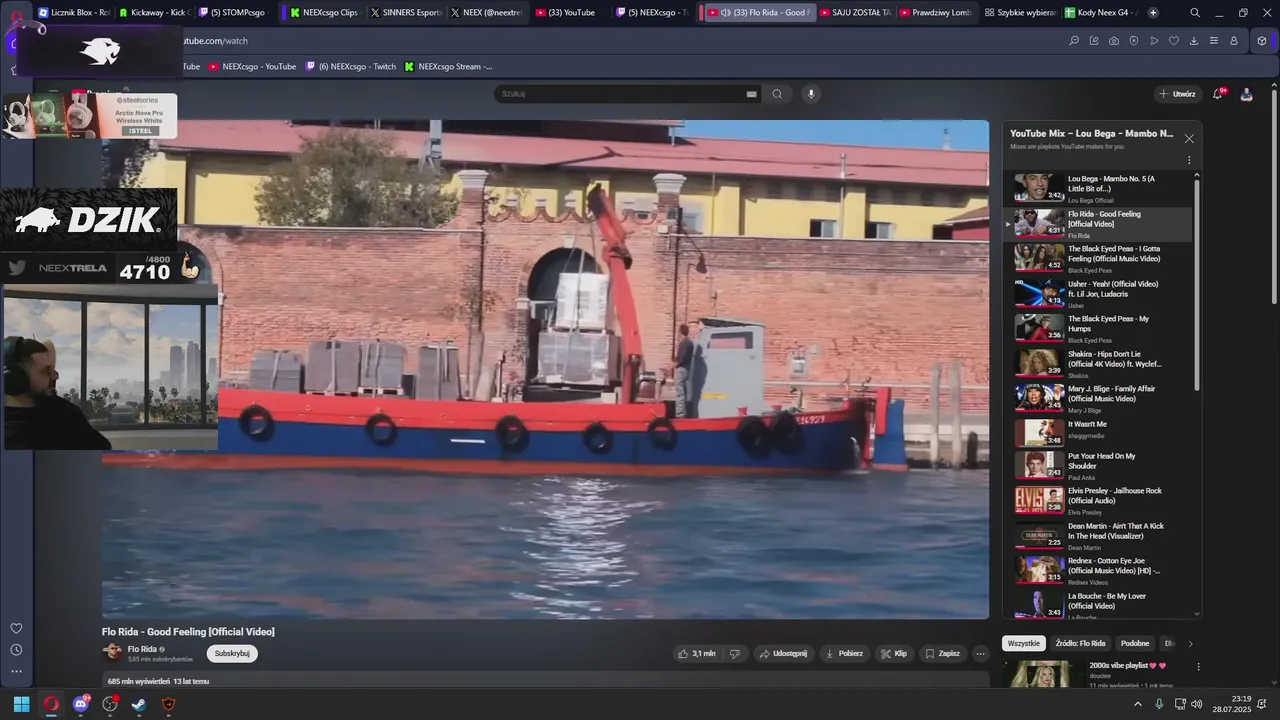Play Lou Bega - Mambo No. 5 from mix

[1098, 188]
